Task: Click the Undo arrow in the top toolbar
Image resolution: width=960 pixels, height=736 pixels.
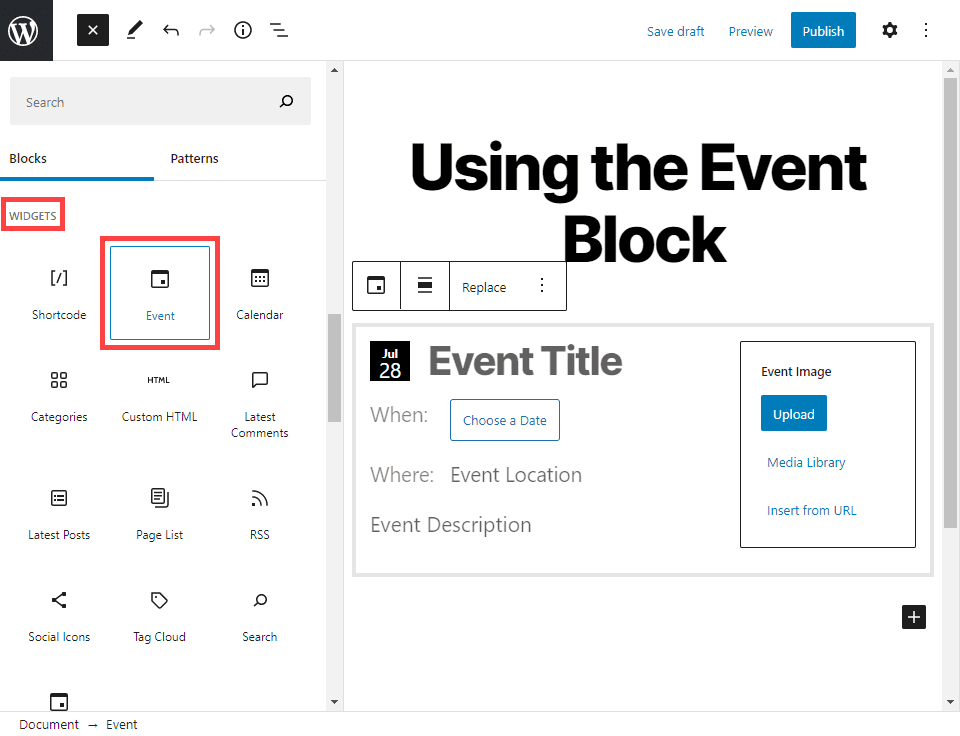Action: tap(170, 30)
